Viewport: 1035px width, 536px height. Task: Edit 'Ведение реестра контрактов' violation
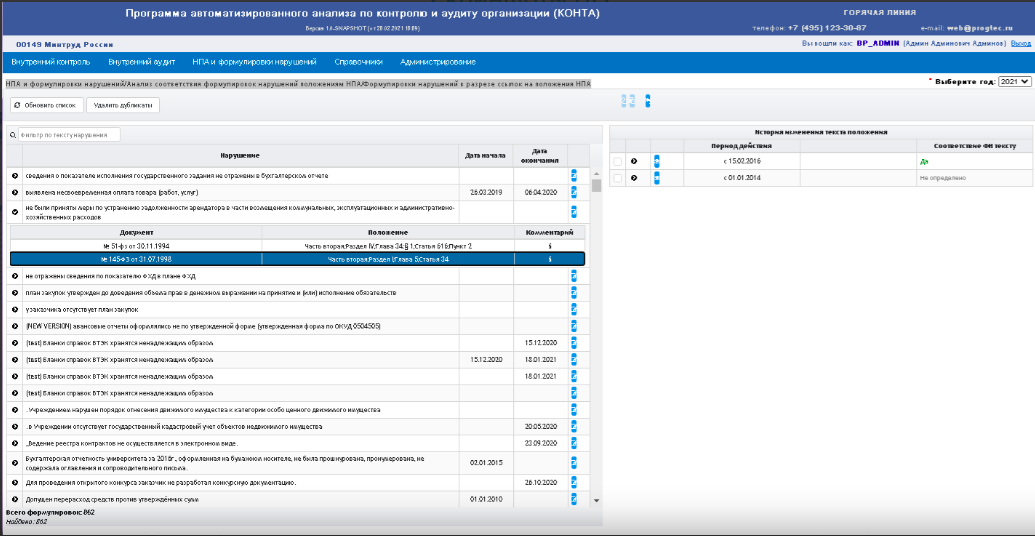click(574, 444)
